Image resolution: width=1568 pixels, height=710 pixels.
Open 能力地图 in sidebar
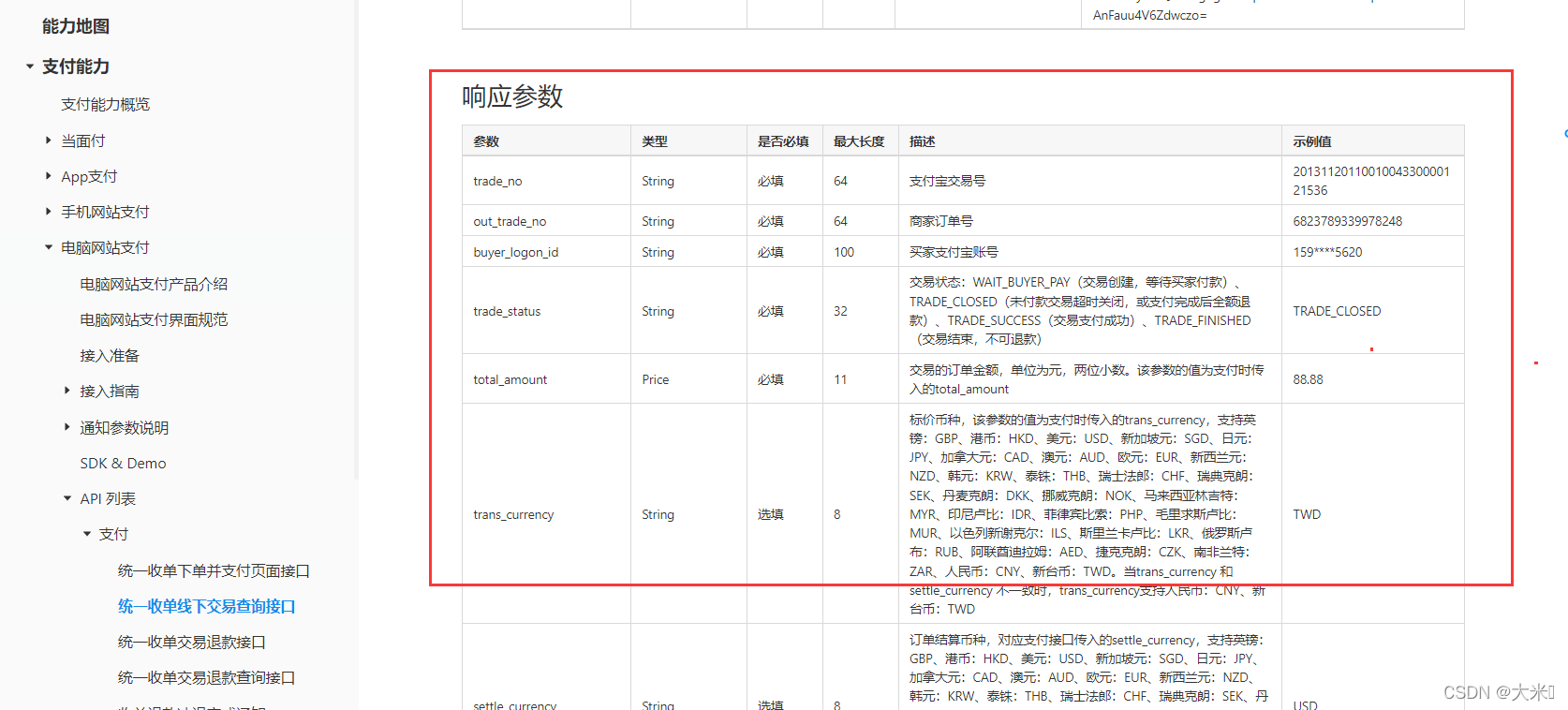tap(76, 26)
